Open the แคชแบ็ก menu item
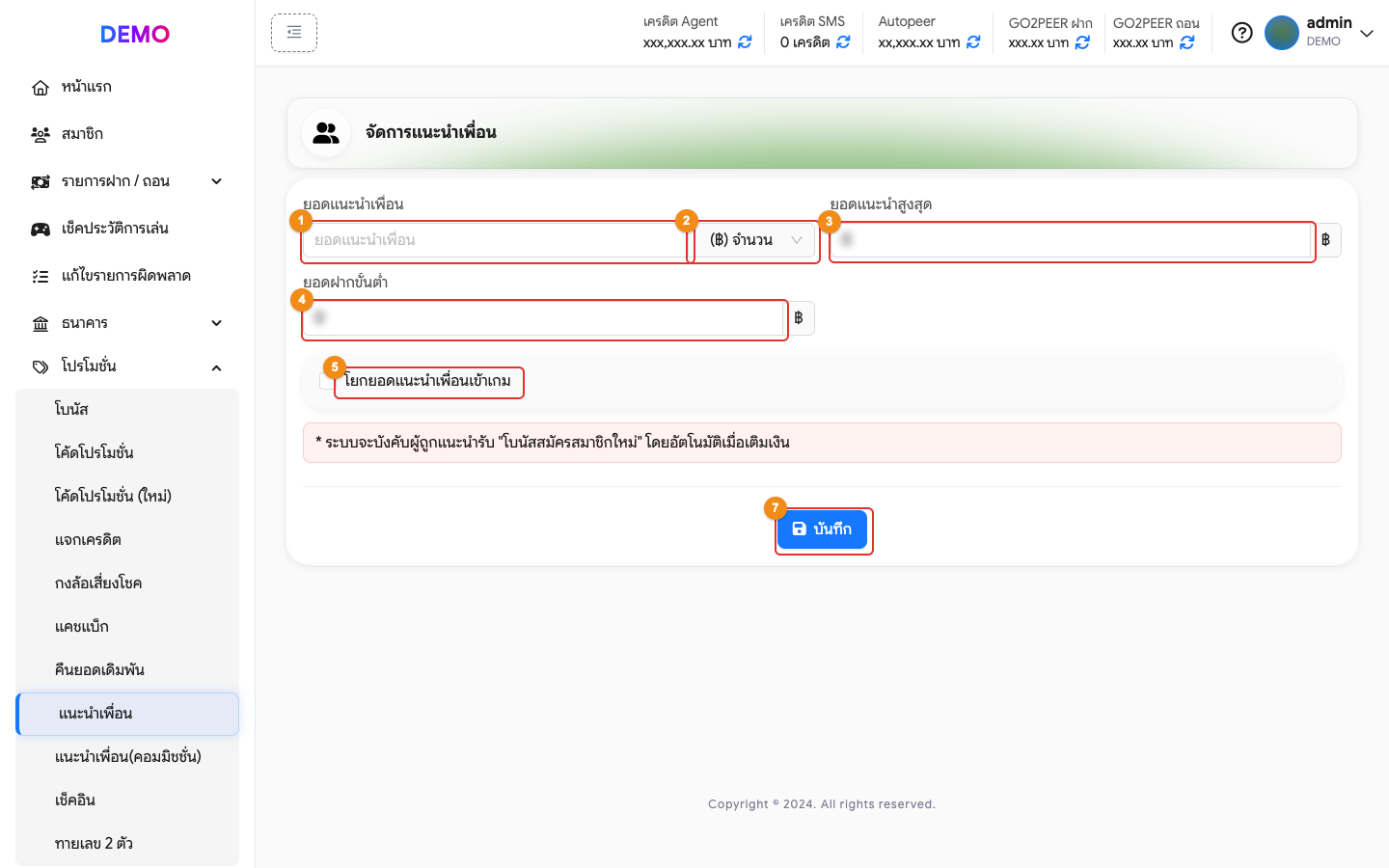 127,626
